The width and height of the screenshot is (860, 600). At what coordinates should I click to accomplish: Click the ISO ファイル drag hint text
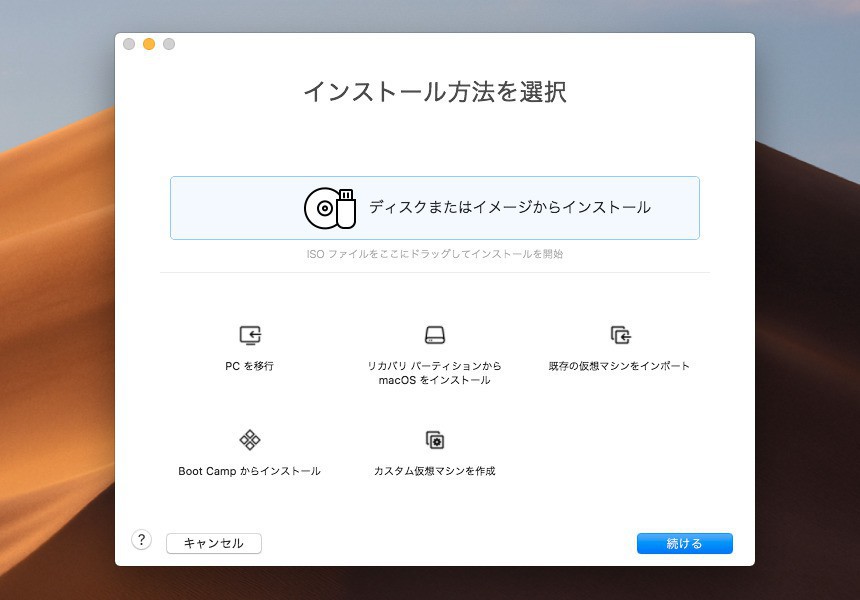coord(435,254)
